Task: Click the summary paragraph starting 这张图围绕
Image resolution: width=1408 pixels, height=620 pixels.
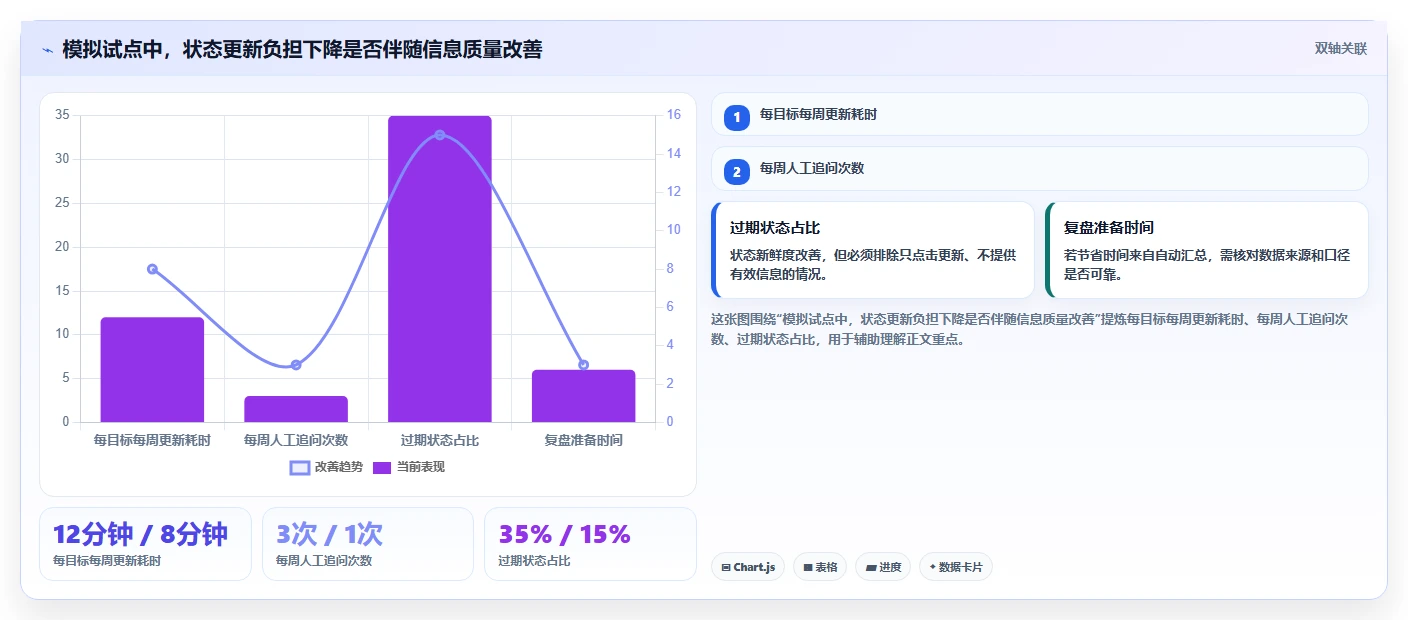Action: pos(1030,329)
